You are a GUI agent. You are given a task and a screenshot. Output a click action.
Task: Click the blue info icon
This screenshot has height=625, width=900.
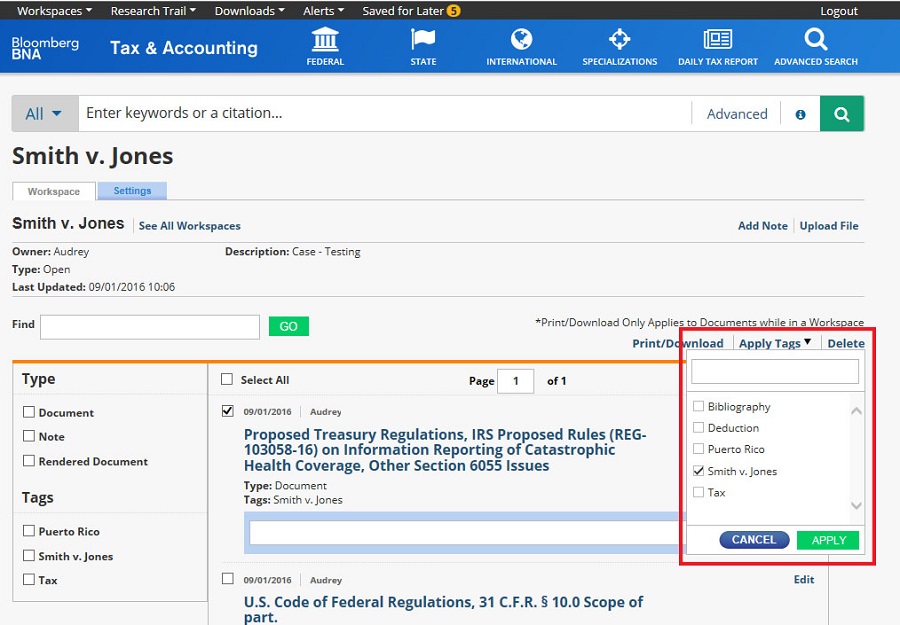click(800, 115)
